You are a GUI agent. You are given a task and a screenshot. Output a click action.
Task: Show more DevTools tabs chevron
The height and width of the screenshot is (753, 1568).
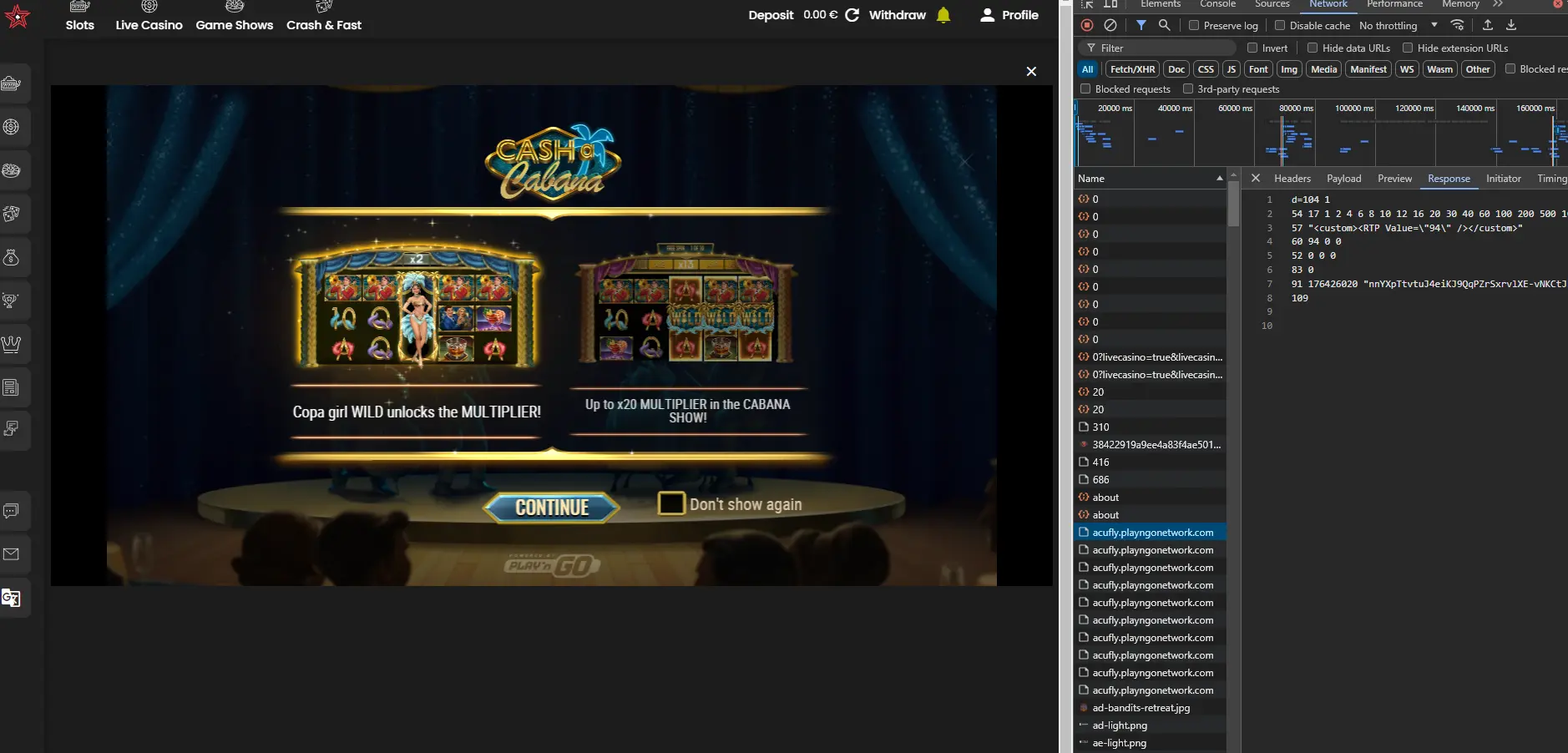coord(1498,4)
